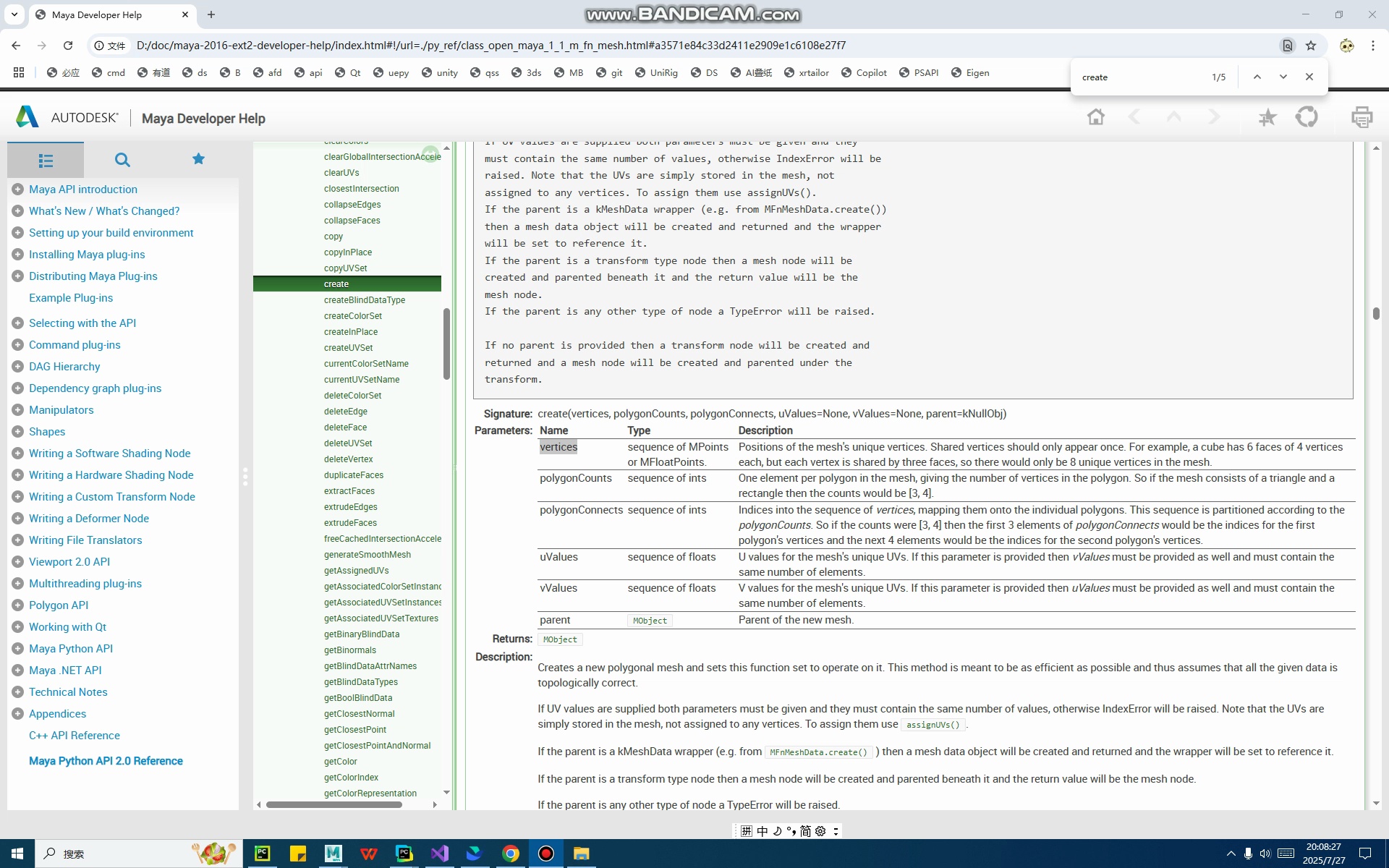
Task: Click the add-to-favorites star-plus icon
Action: click(x=1267, y=117)
